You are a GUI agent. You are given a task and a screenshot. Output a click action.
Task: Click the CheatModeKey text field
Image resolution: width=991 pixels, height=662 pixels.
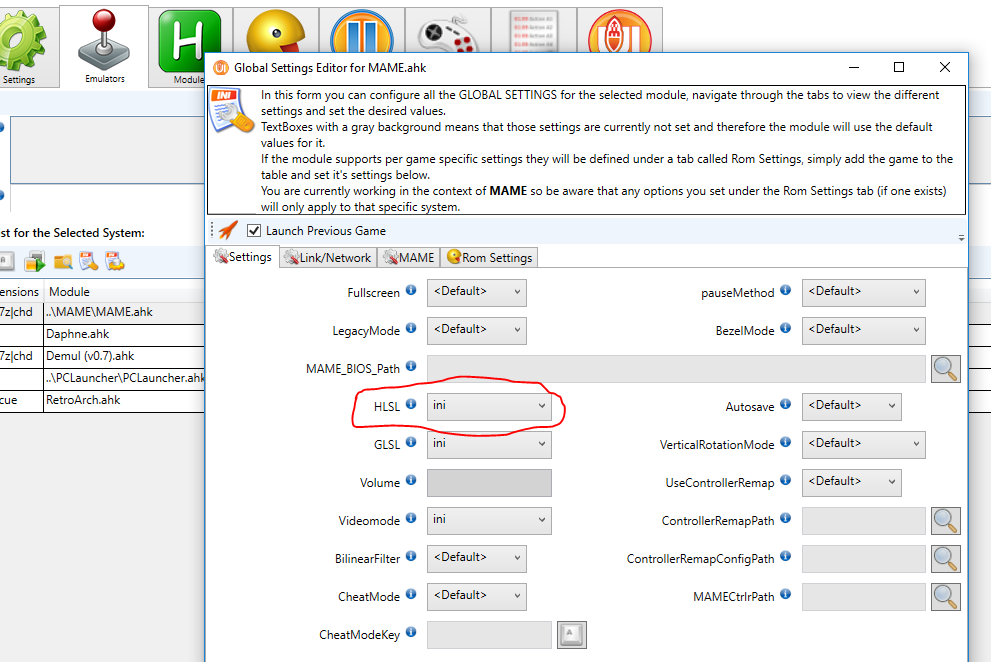pos(489,634)
